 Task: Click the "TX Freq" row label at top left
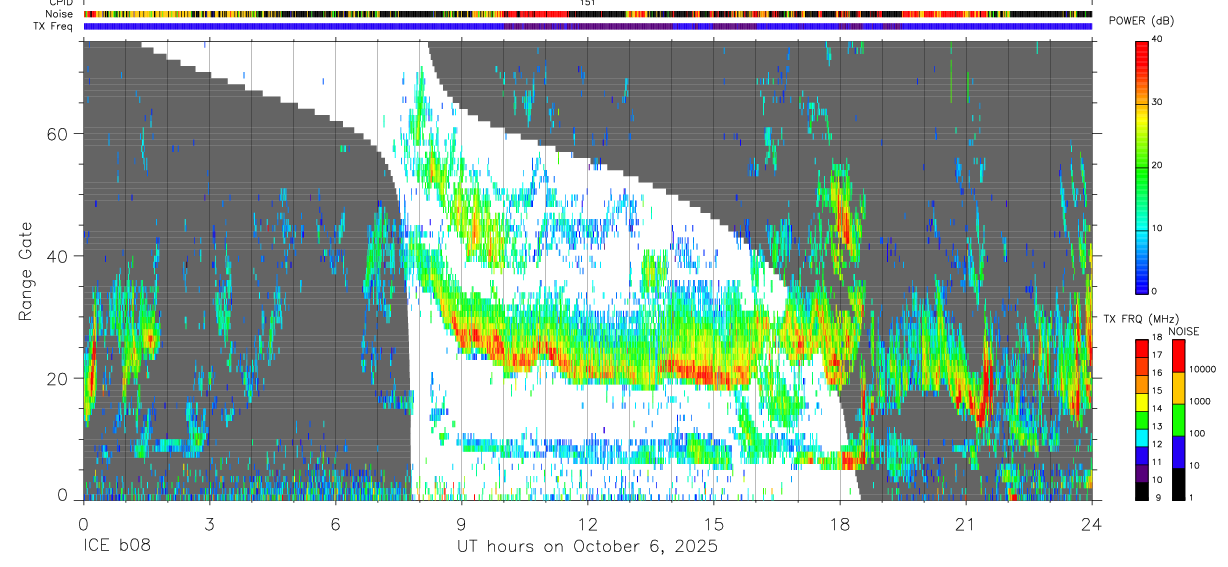[55, 26]
